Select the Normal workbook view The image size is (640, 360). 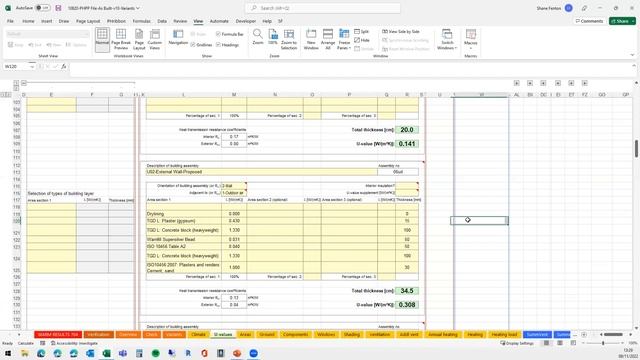102,39
